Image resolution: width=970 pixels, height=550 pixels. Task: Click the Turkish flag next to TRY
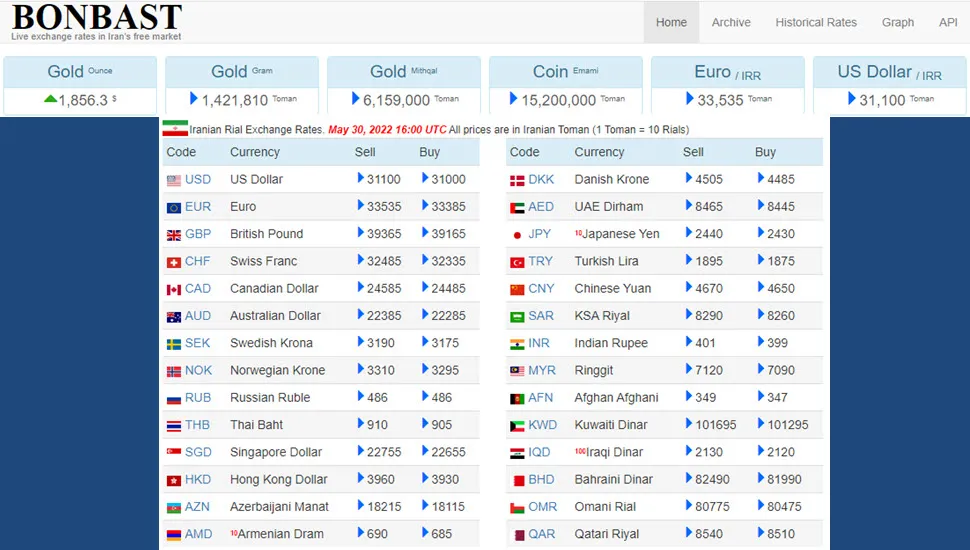pos(517,262)
